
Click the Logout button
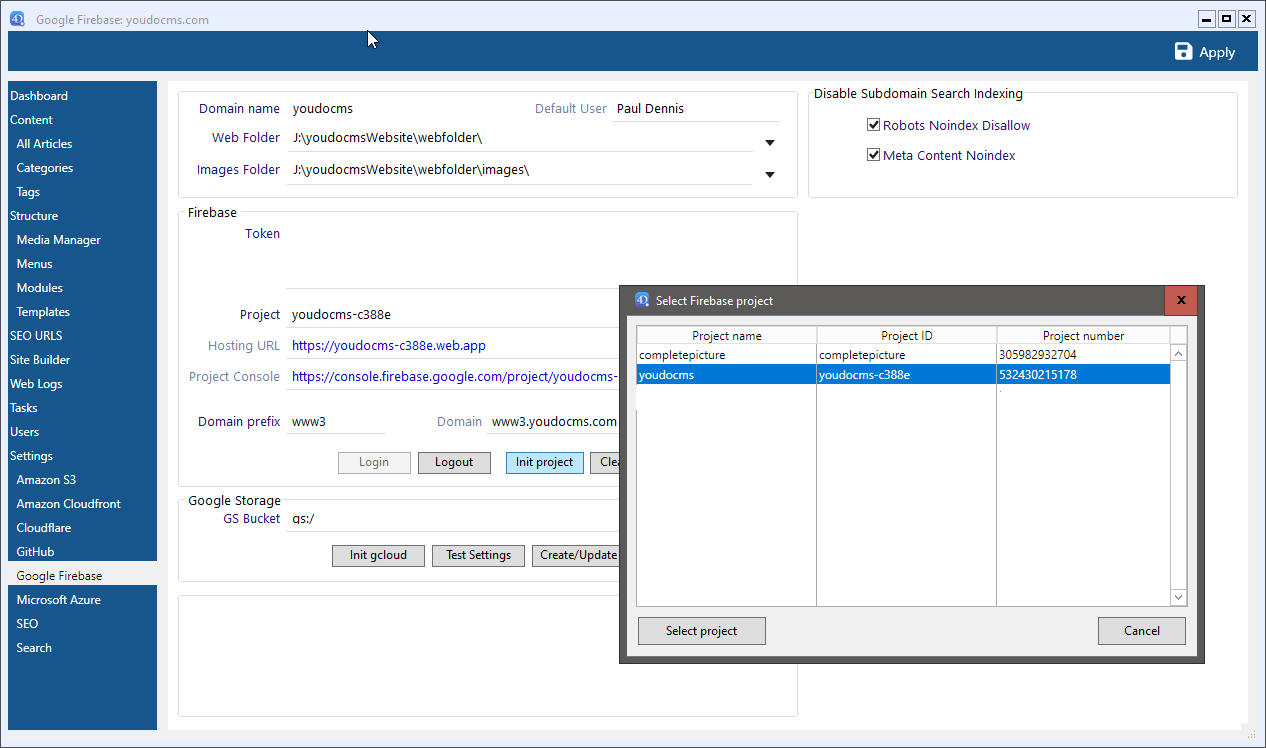pyautogui.click(x=454, y=463)
